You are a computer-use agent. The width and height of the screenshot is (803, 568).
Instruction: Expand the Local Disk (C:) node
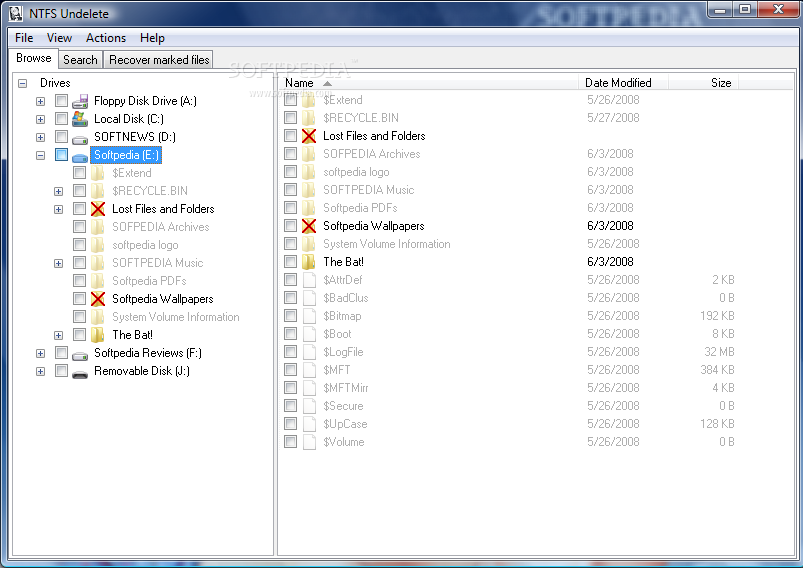(x=40, y=119)
